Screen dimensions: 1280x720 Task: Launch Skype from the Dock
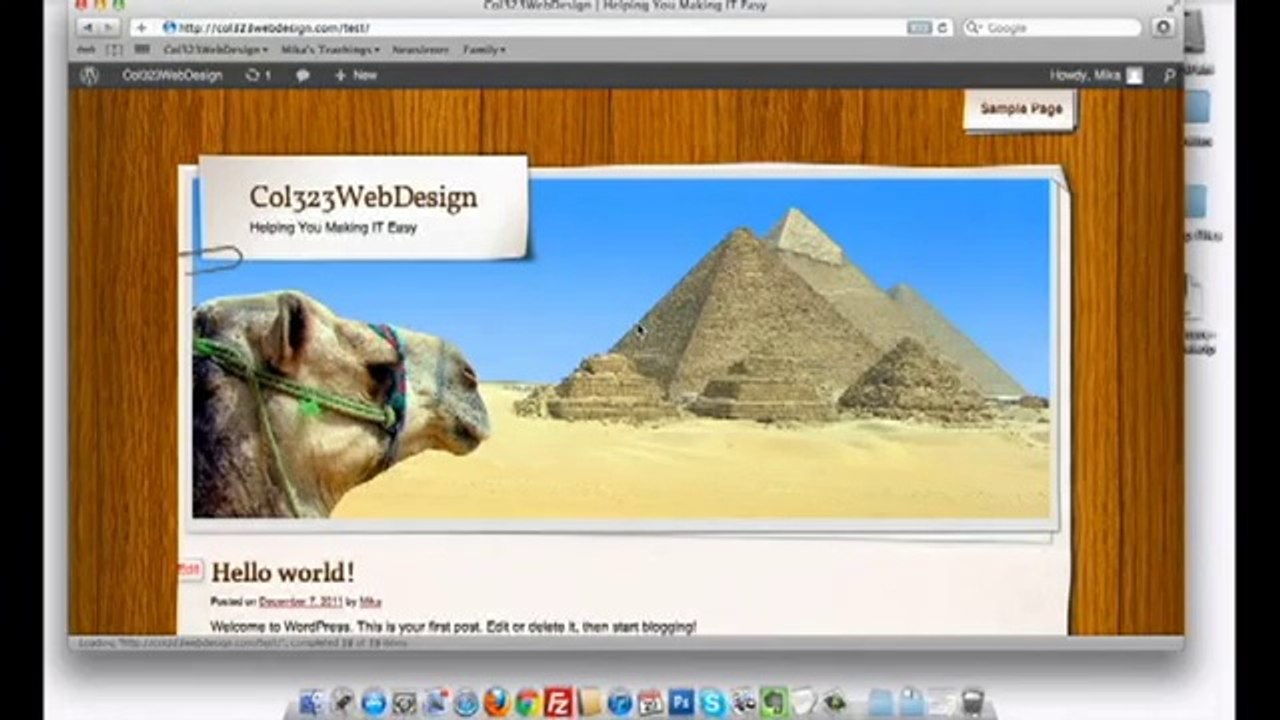pyautogui.click(x=712, y=703)
